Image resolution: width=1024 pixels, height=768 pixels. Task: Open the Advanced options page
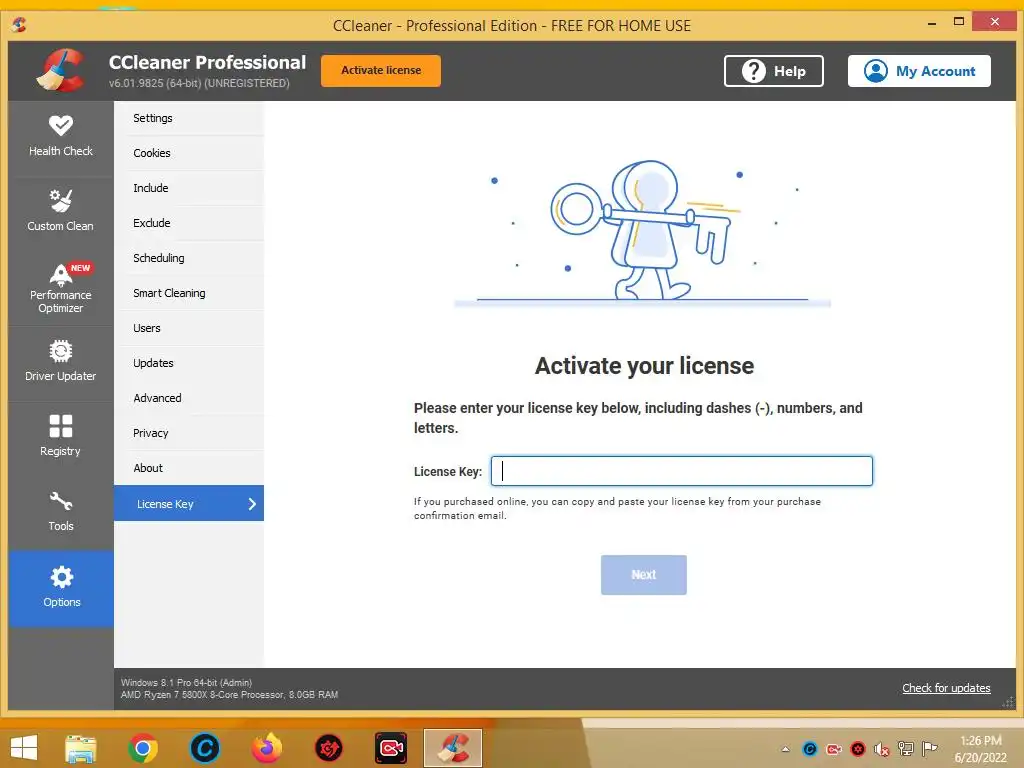(189, 398)
